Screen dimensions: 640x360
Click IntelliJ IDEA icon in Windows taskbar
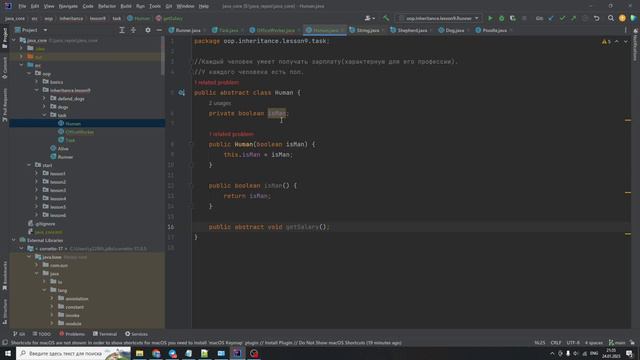[x=237, y=353]
